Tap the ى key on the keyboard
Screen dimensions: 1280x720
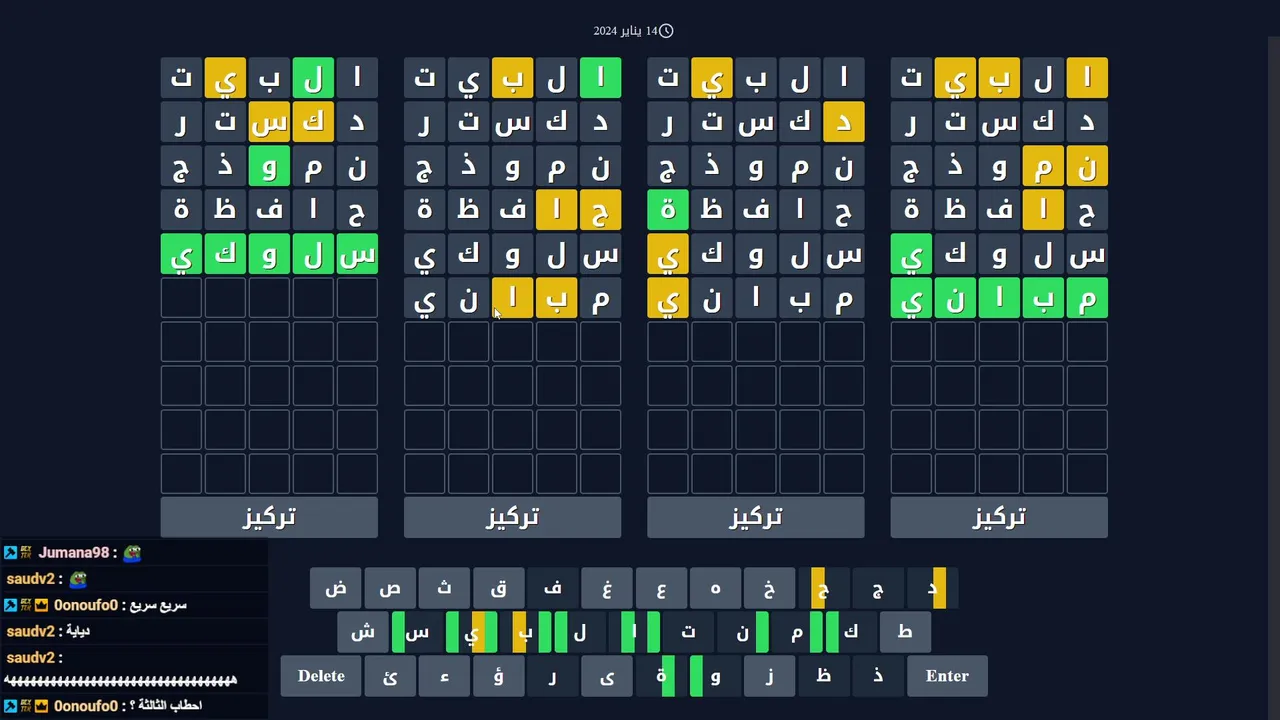click(607, 676)
